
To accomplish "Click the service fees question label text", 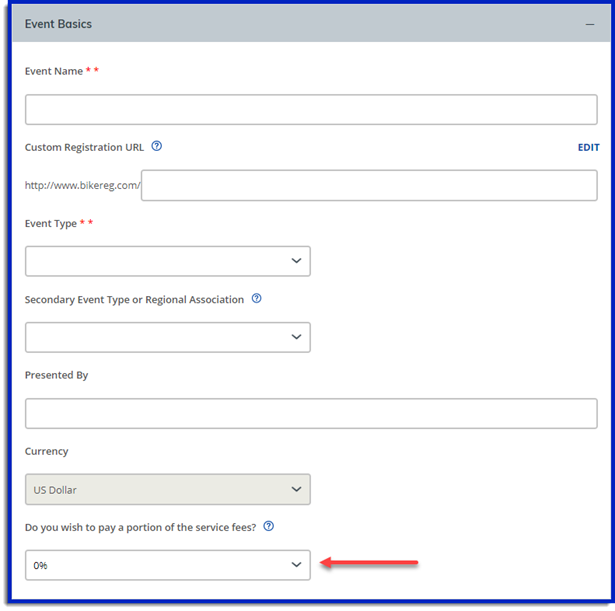I will tap(140, 527).
